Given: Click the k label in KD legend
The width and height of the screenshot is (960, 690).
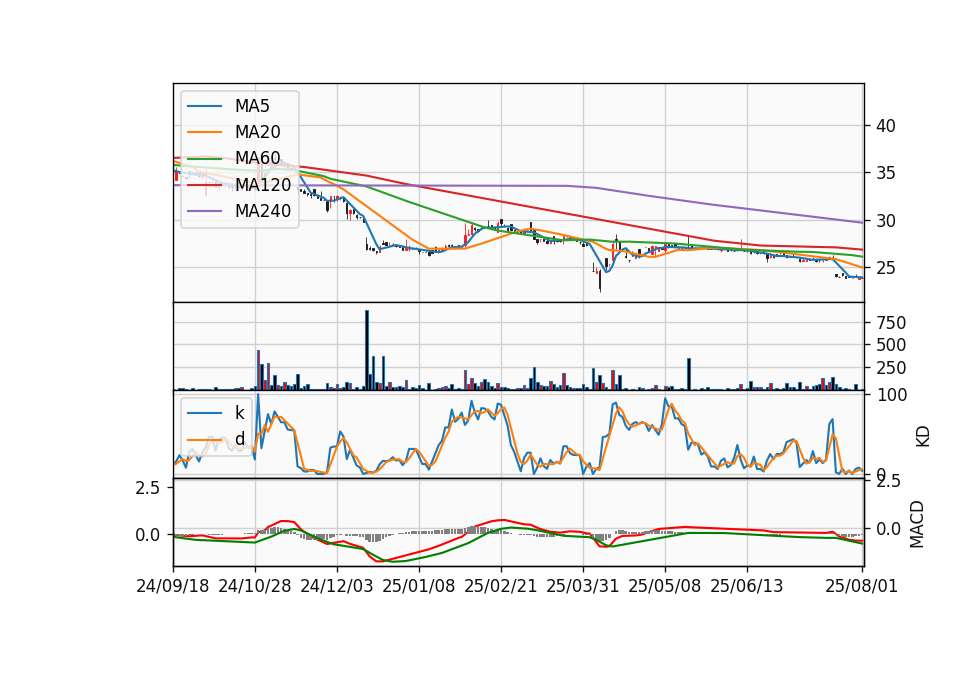Looking at the screenshot, I should tap(239, 413).
